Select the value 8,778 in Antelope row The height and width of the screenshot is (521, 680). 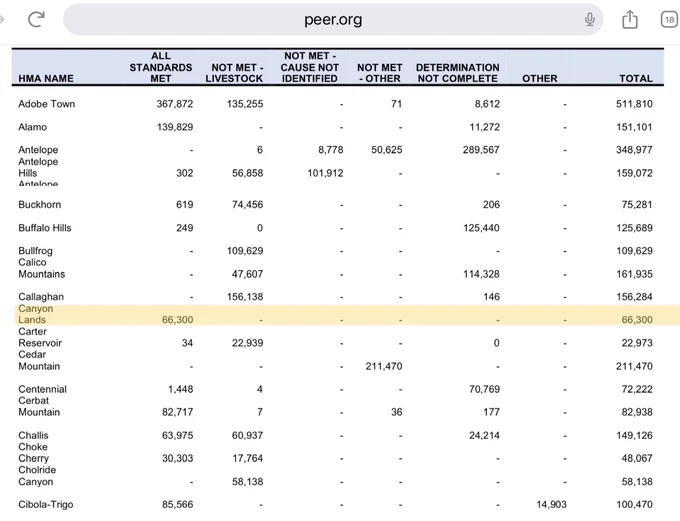pyautogui.click(x=330, y=150)
